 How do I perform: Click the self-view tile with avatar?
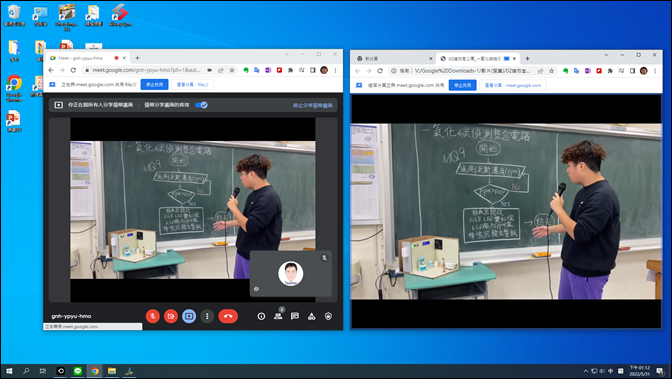[291, 274]
